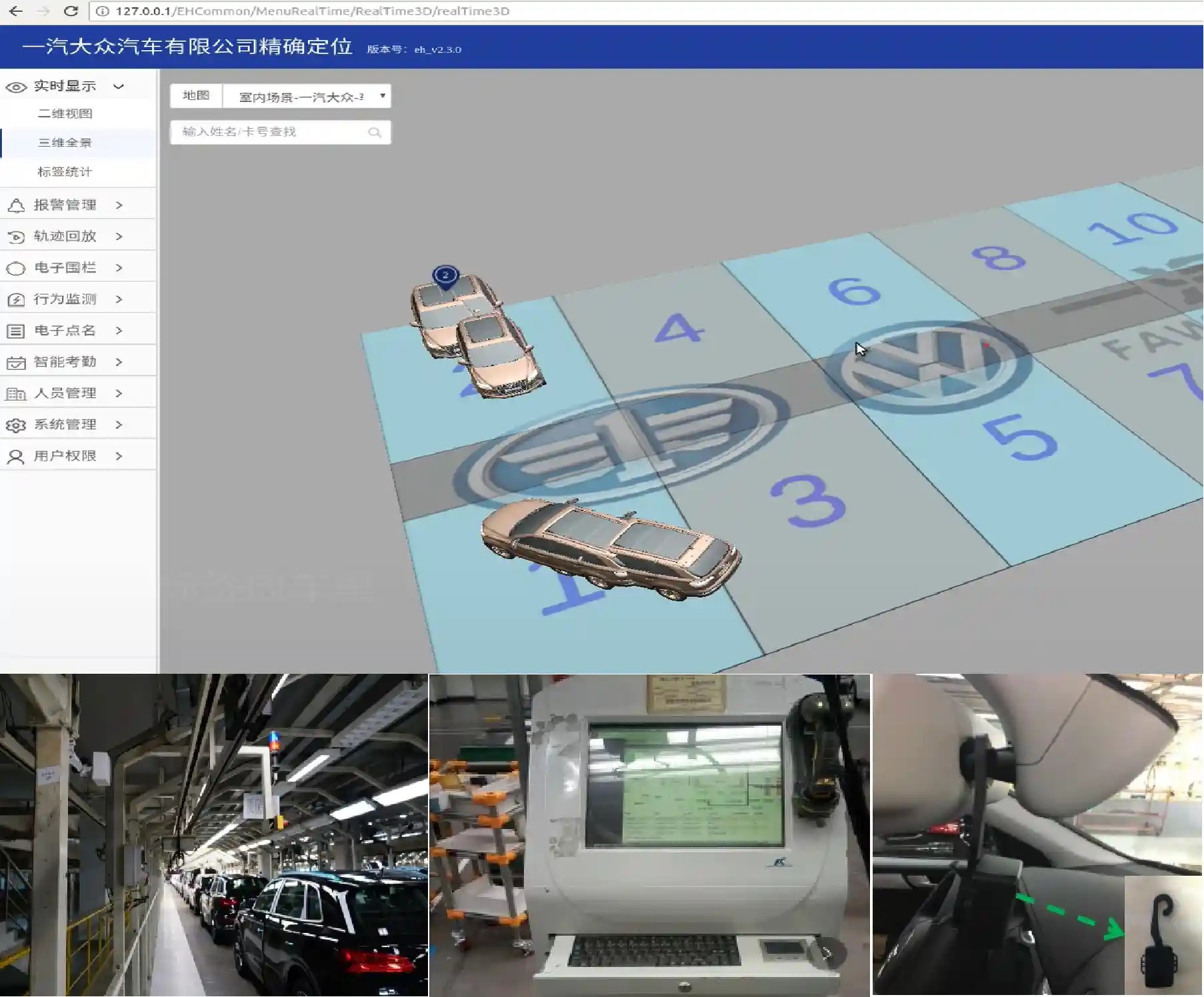Open the 标签统计 menu entry
Image resolution: width=1204 pixels, height=997 pixels.
point(65,172)
